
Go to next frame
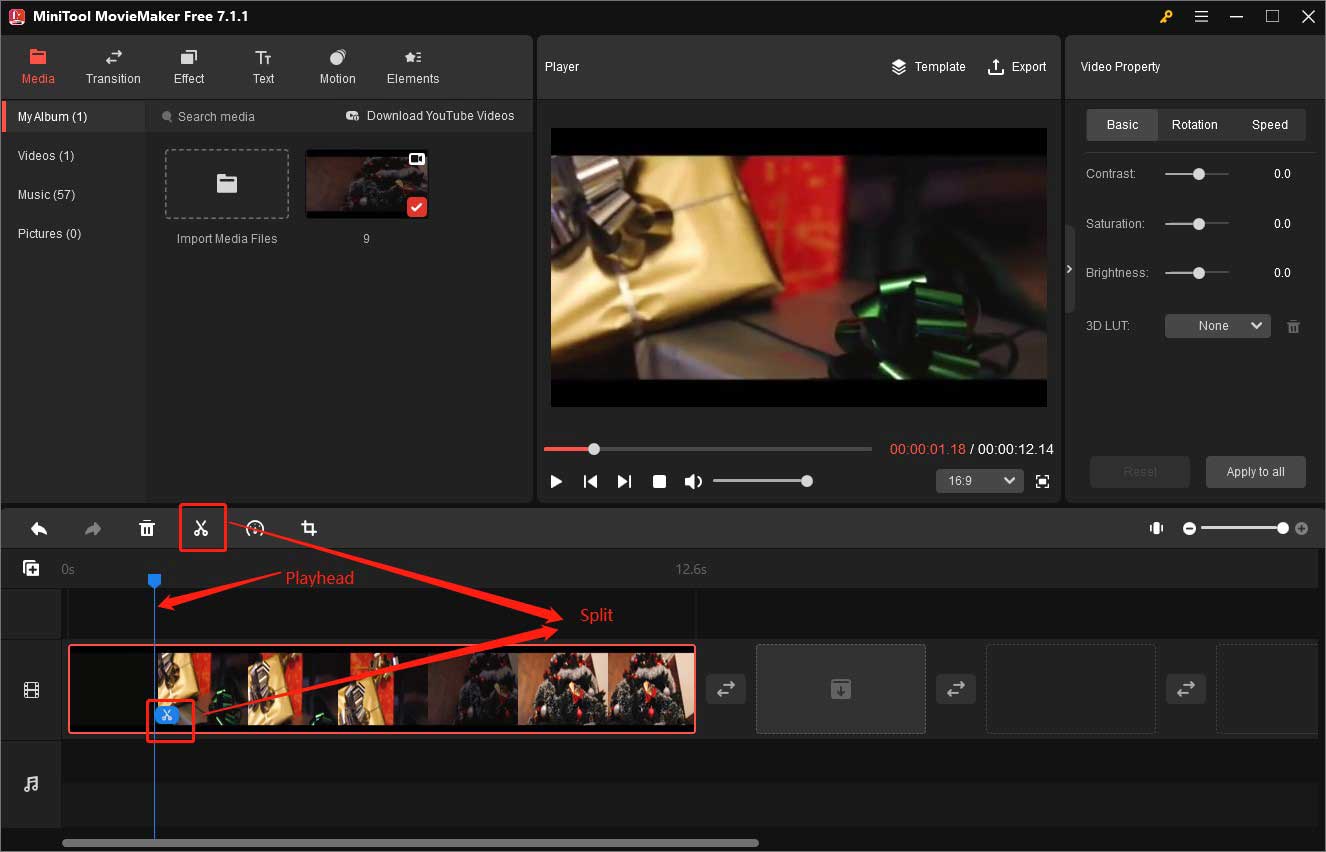[624, 481]
